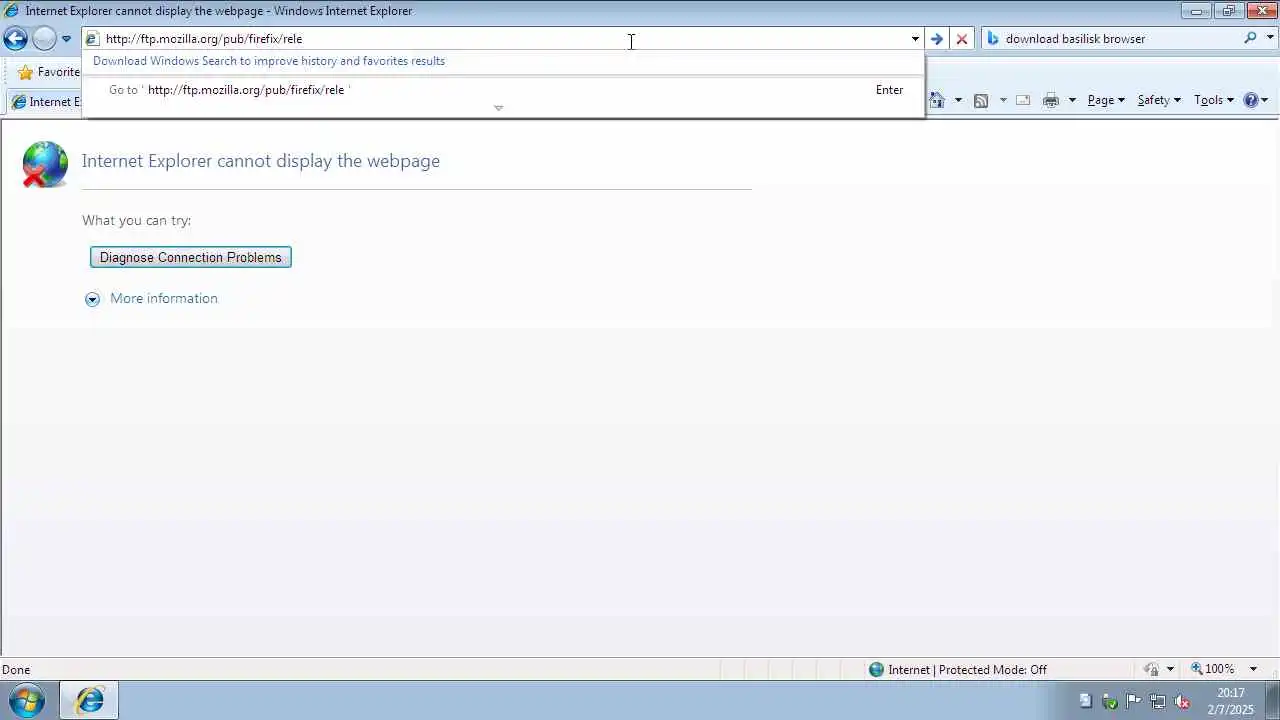Click the Forward navigation arrow

click(44, 39)
